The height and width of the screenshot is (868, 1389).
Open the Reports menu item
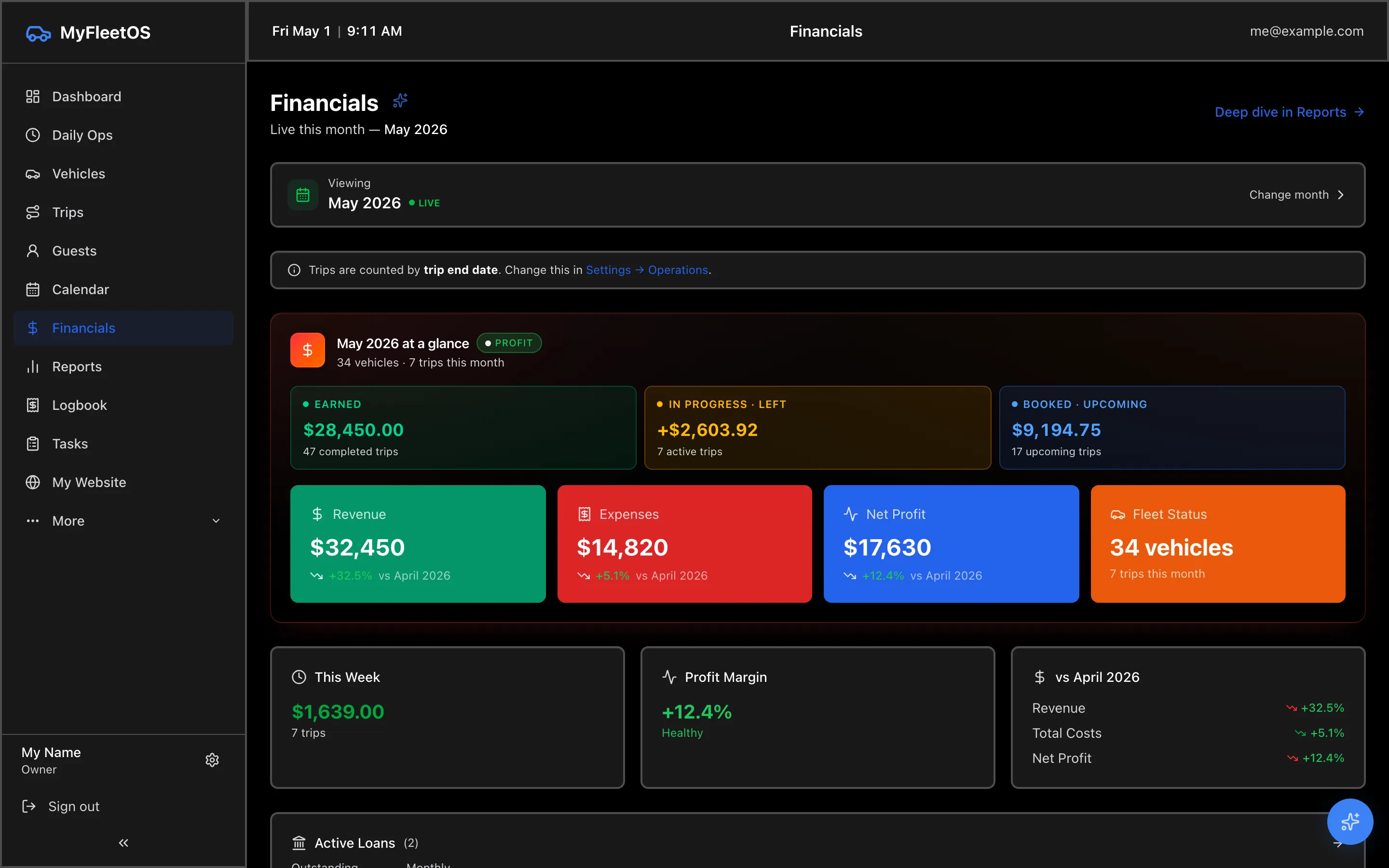(x=123, y=367)
